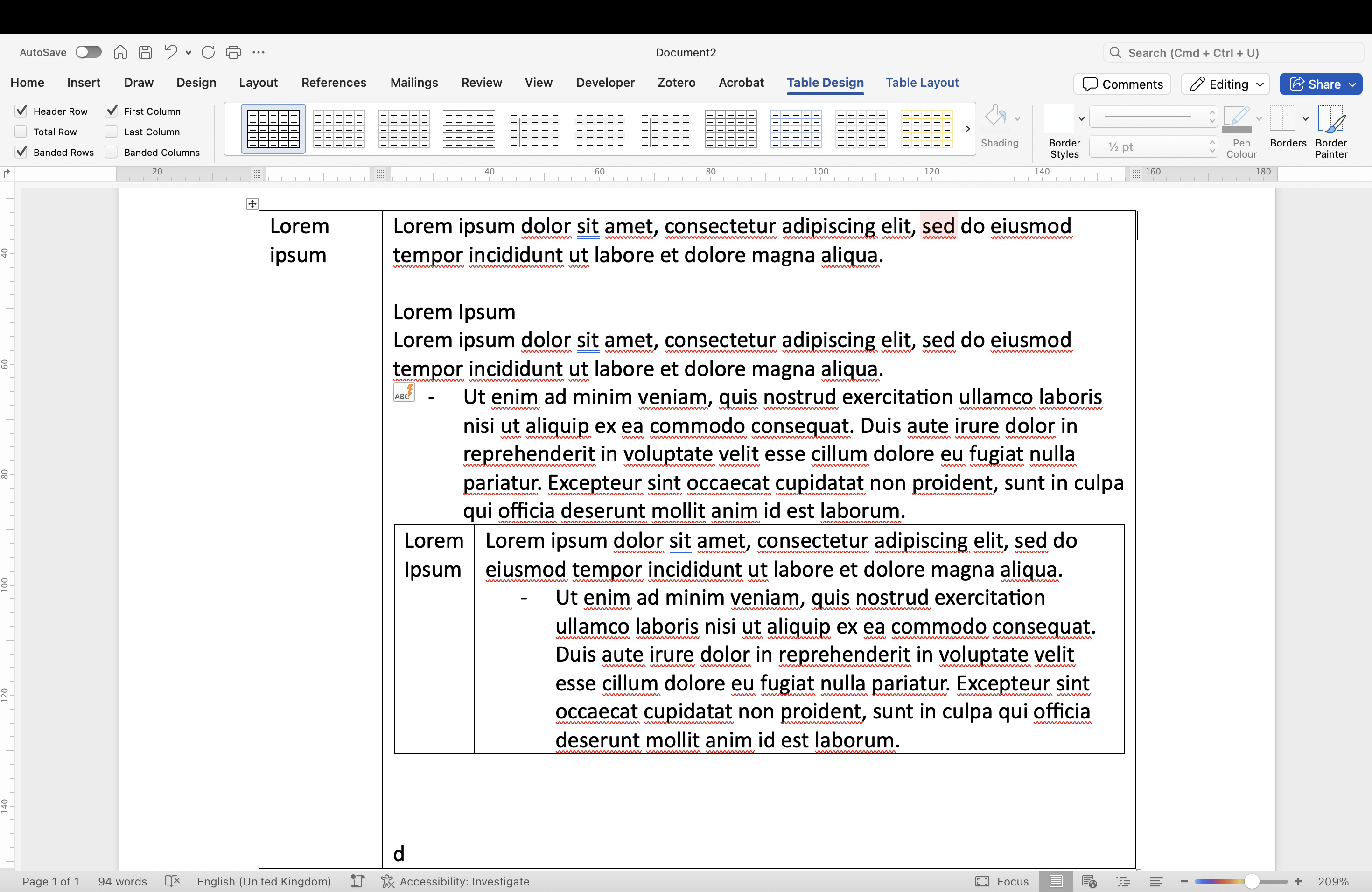Click the Home icon in title bar

pyautogui.click(x=120, y=52)
